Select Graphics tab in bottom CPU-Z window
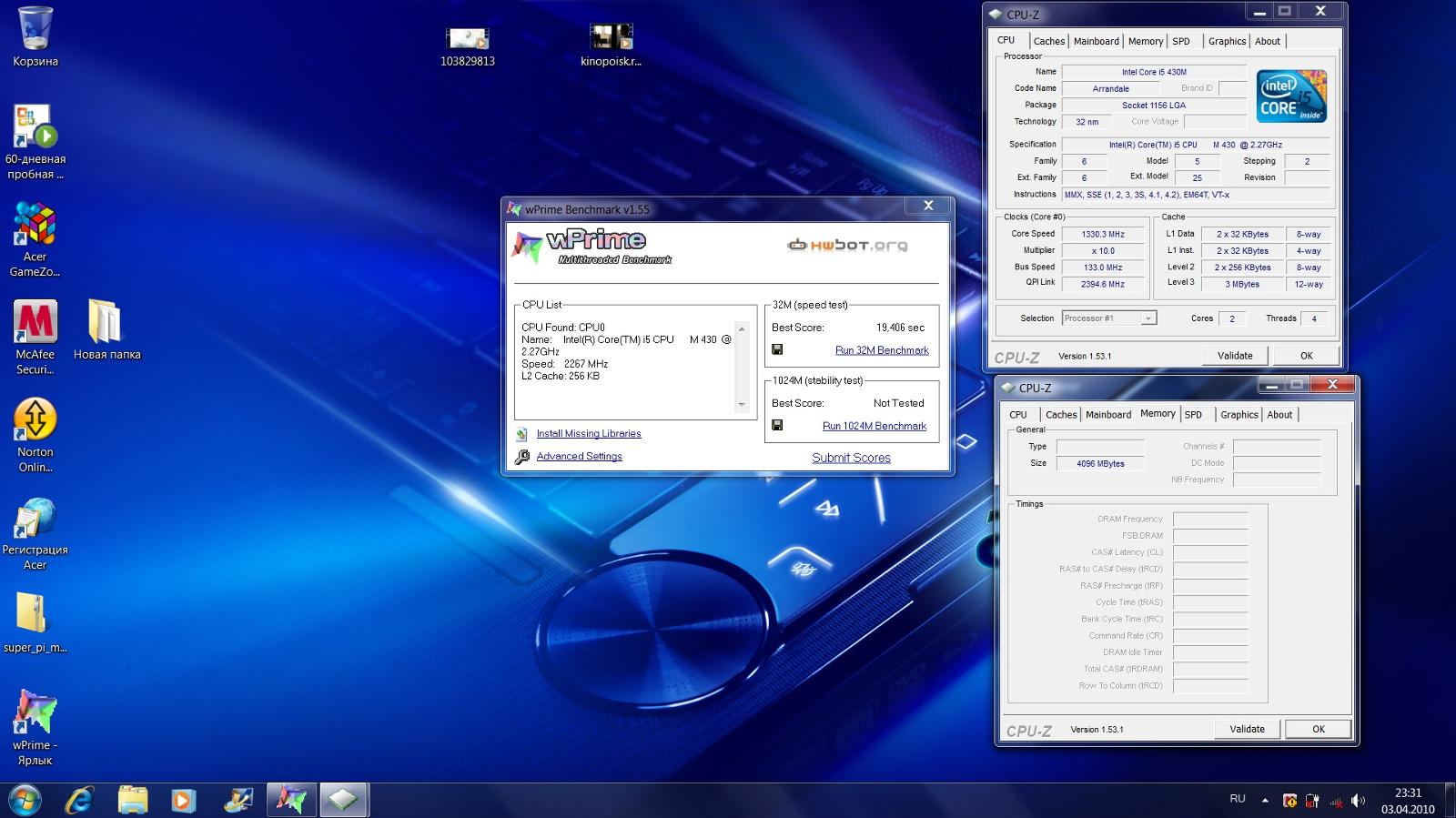The width and height of the screenshot is (1456, 818). point(1239,414)
